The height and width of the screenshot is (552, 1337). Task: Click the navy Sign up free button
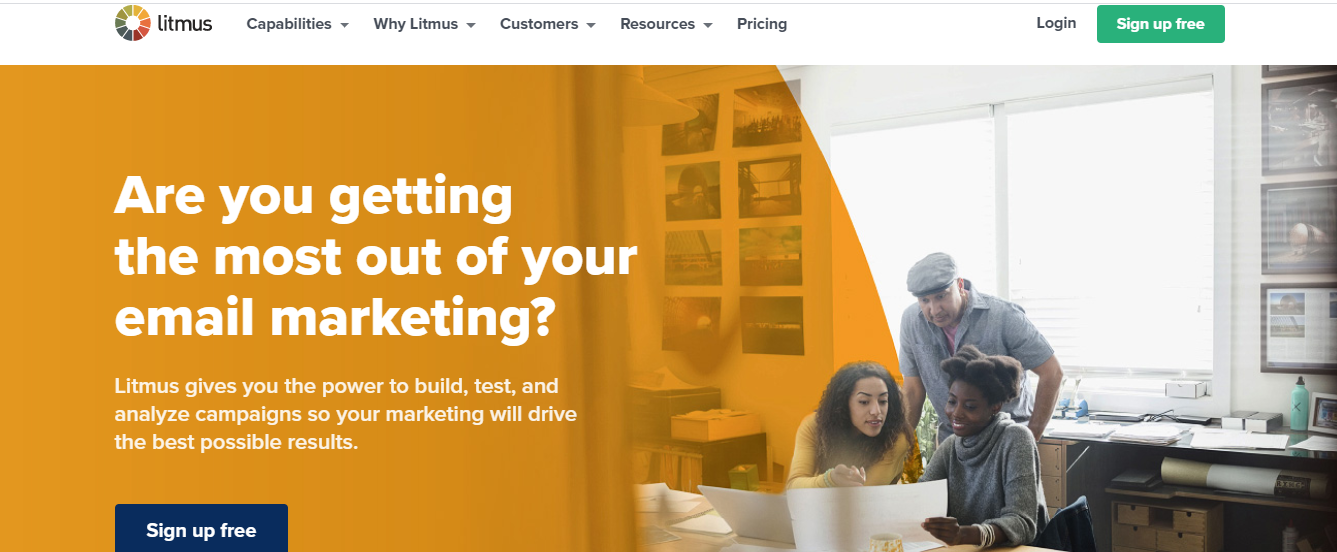coord(201,529)
